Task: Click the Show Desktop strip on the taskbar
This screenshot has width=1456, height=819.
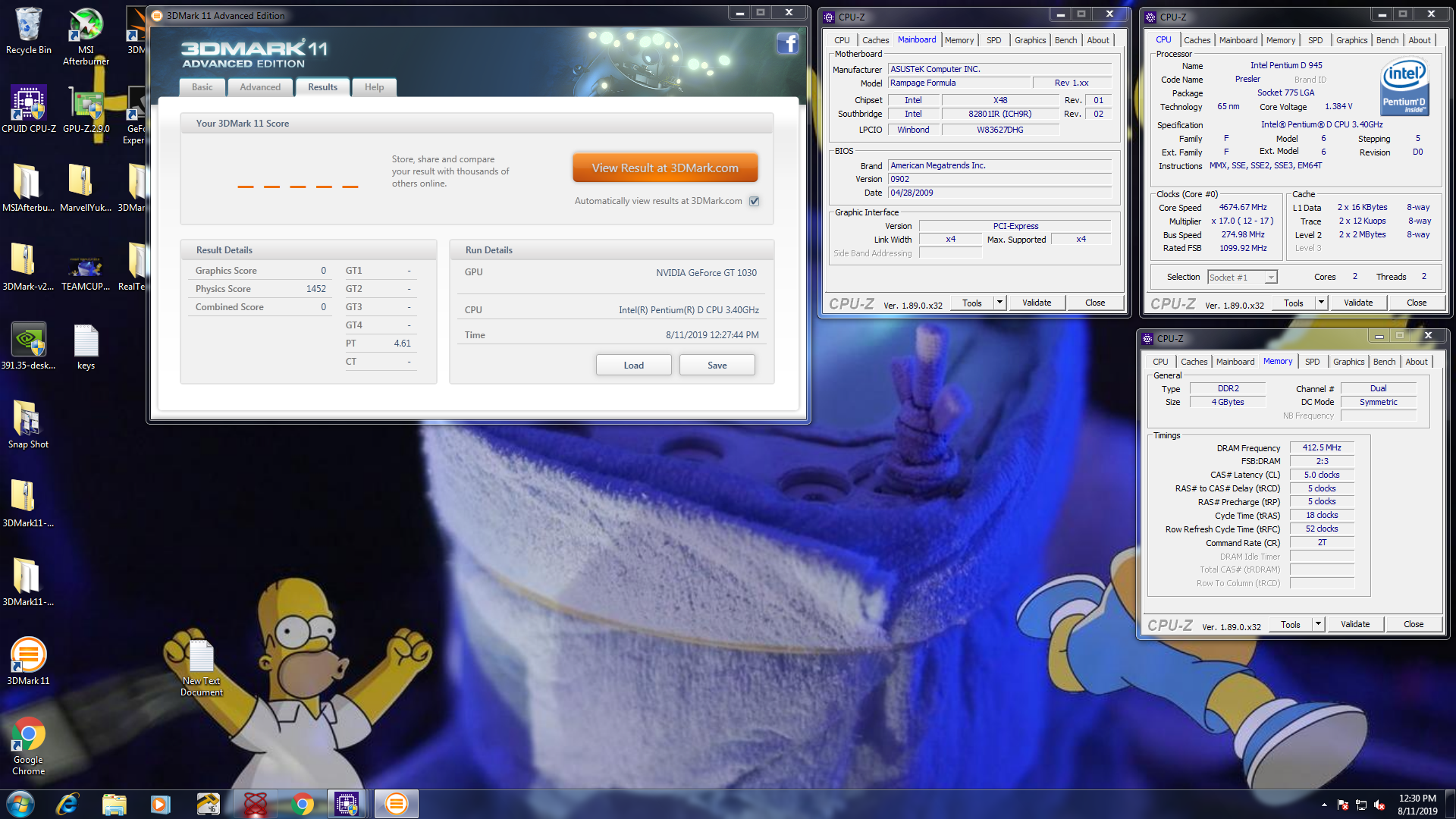Action: [1450, 804]
